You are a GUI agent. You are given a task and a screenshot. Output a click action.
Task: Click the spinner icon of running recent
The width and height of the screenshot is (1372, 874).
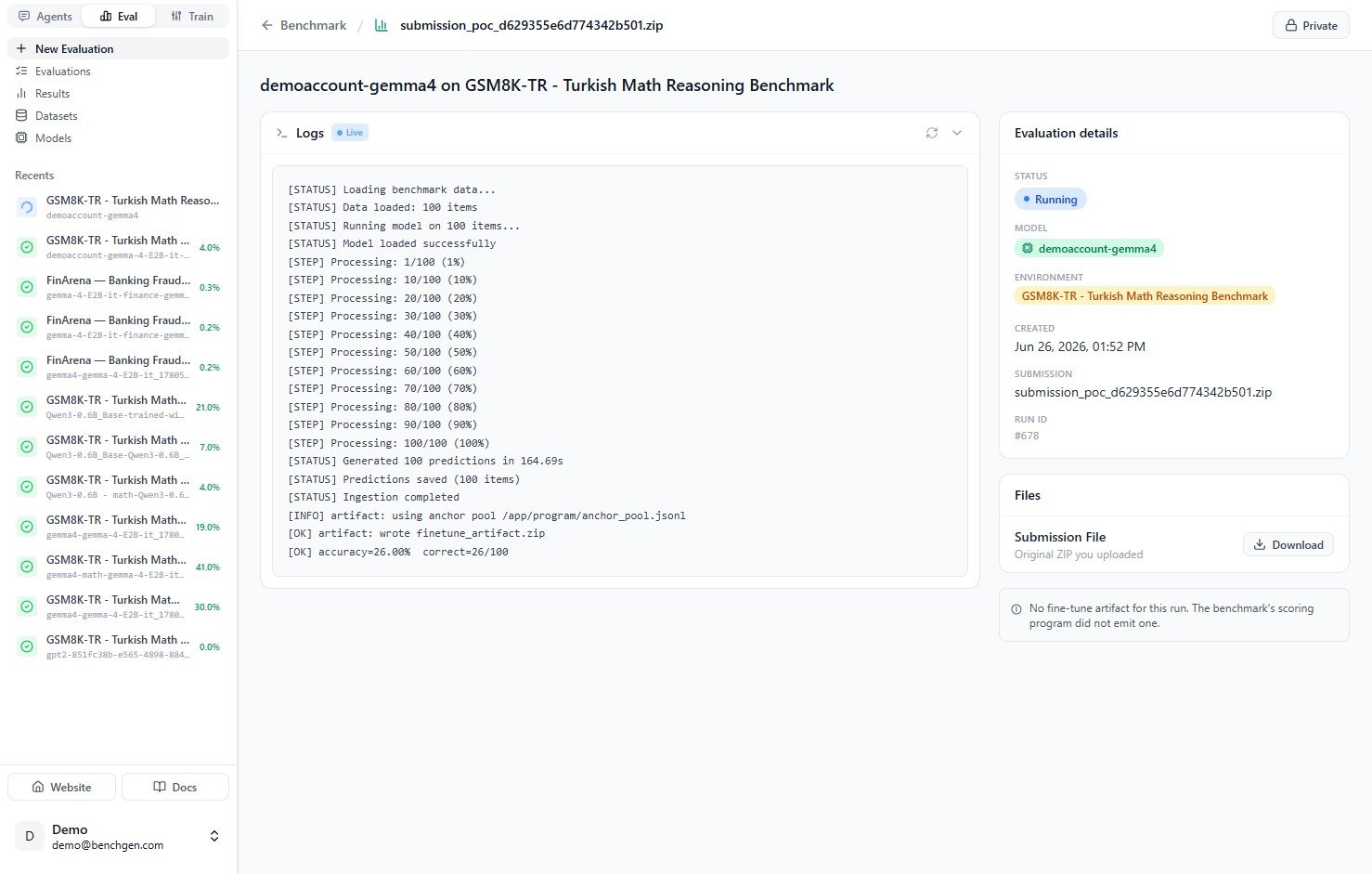(x=27, y=207)
